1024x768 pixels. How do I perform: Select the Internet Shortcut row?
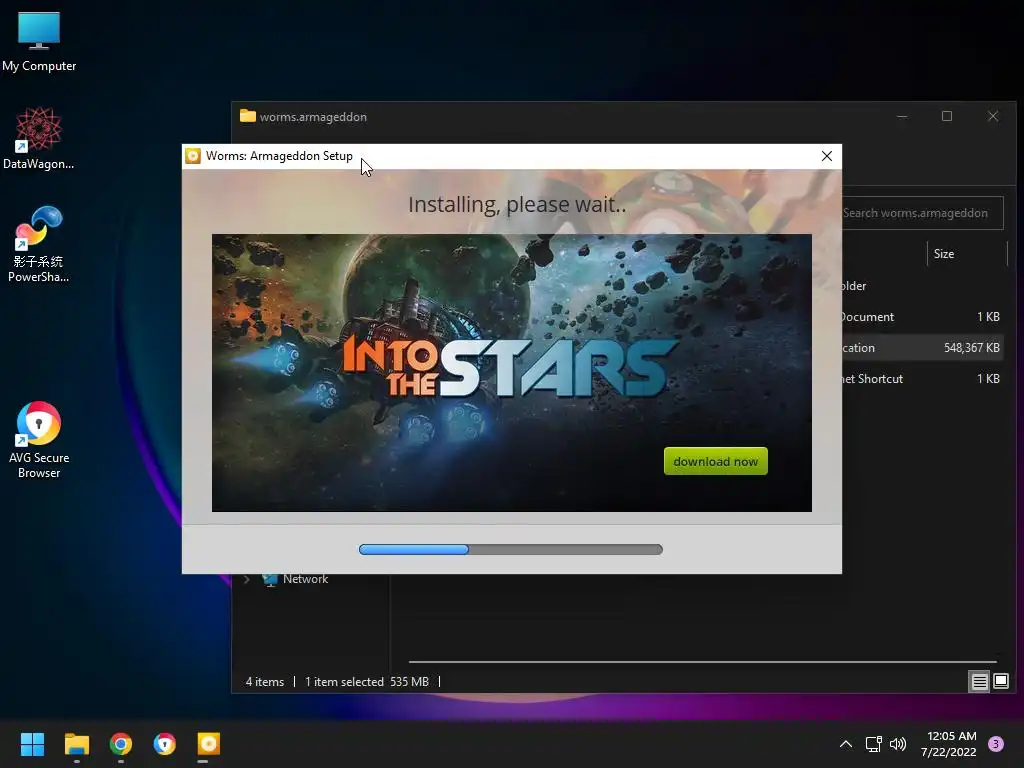pos(922,379)
